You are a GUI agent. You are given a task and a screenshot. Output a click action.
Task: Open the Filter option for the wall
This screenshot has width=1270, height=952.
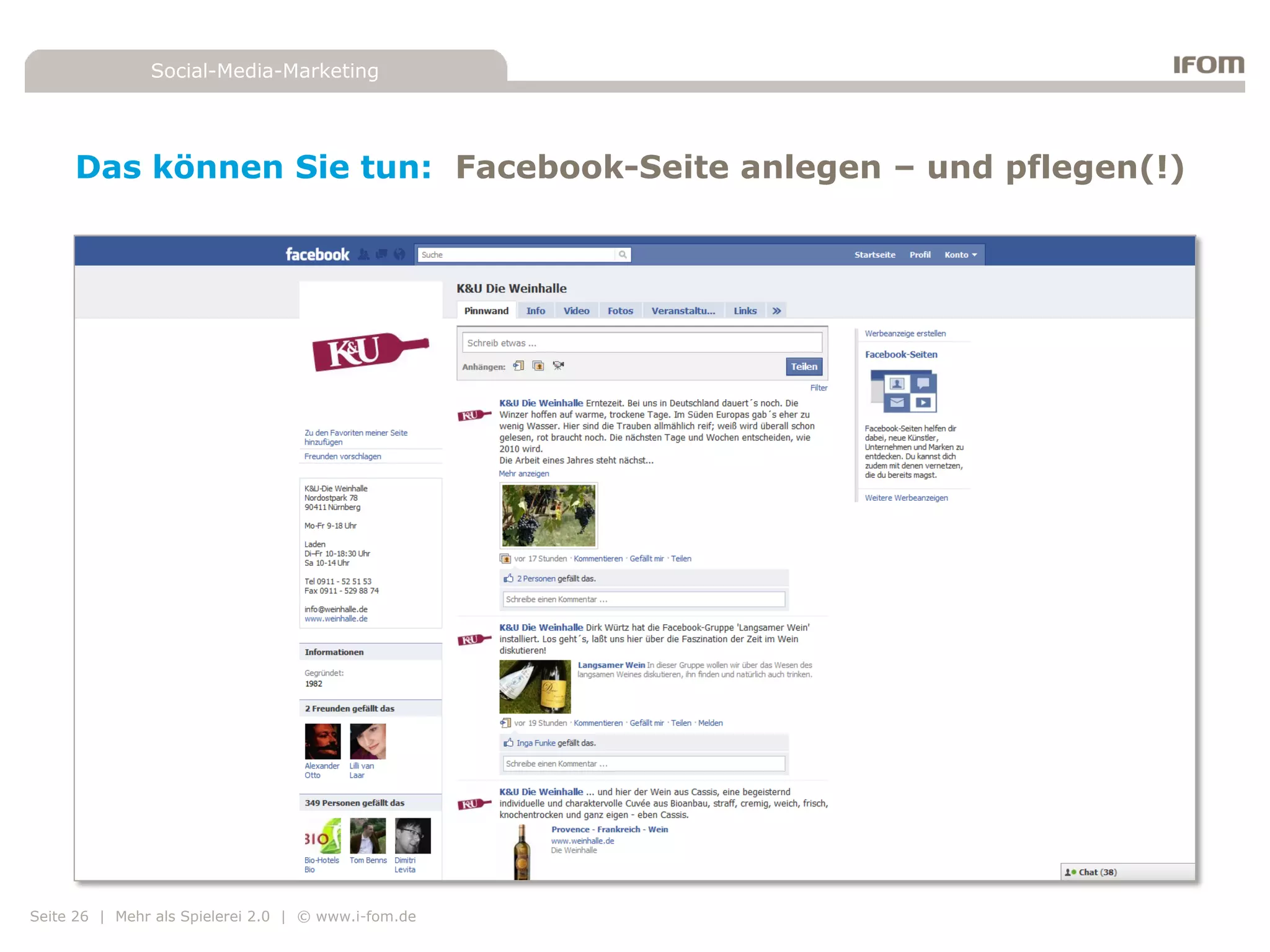click(x=819, y=388)
